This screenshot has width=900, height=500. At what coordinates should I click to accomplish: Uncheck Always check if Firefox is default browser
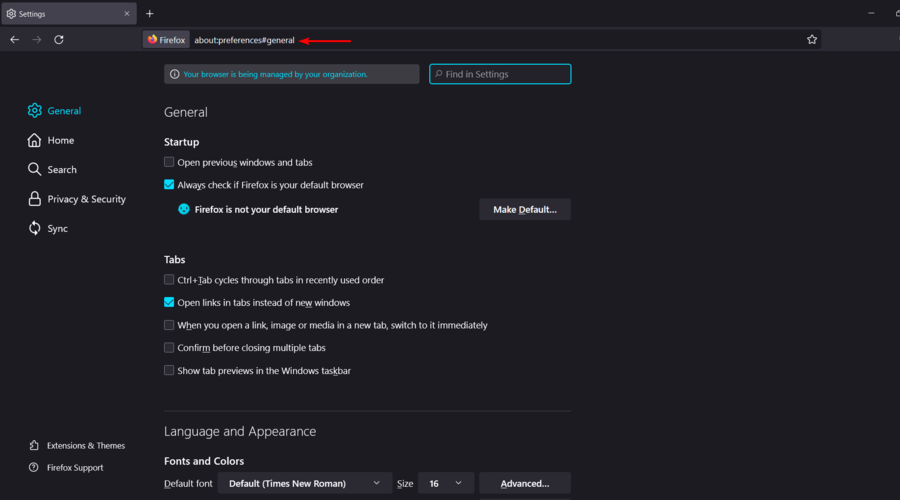point(169,184)
